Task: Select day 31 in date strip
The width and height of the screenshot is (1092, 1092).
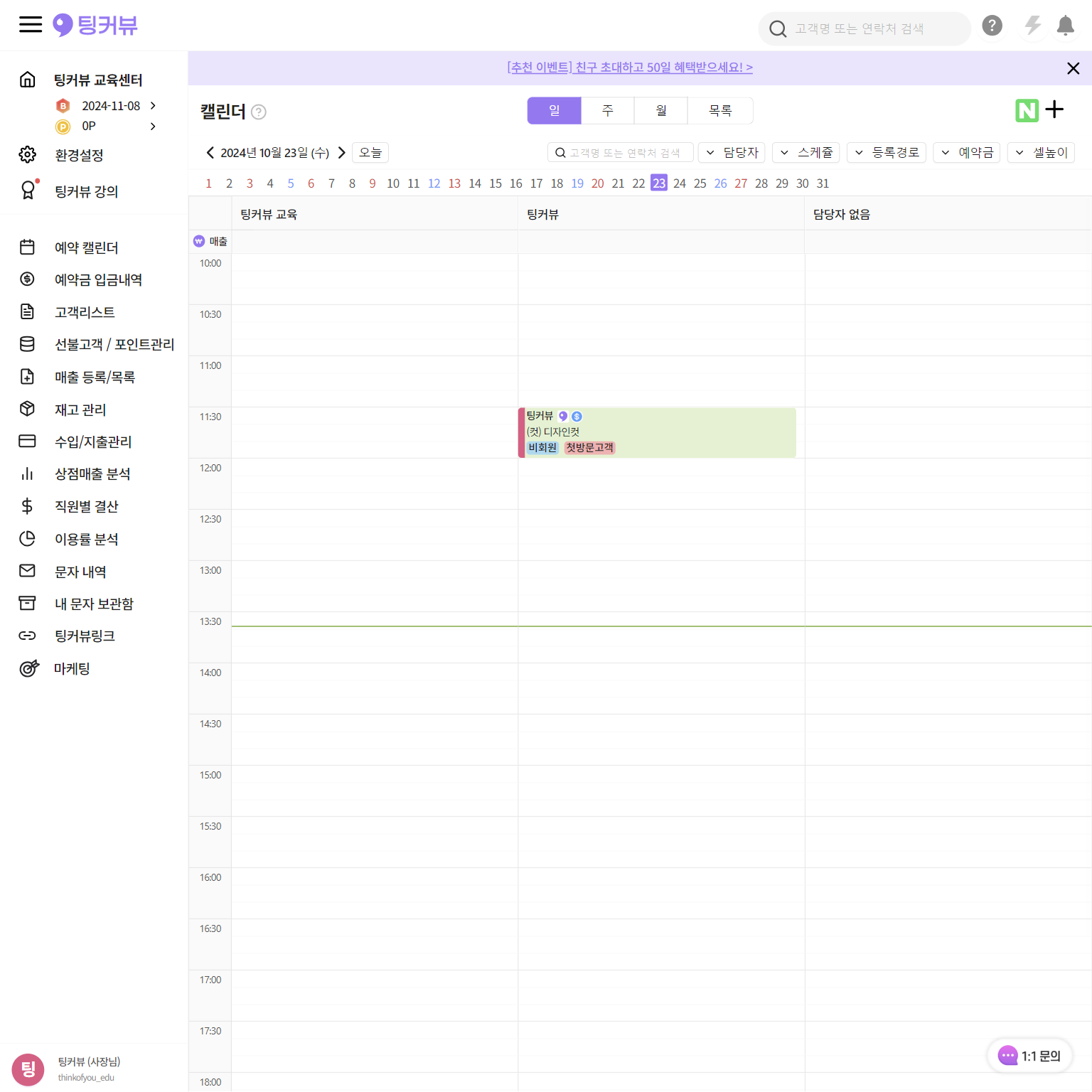Action: click(x=823, y=183)
